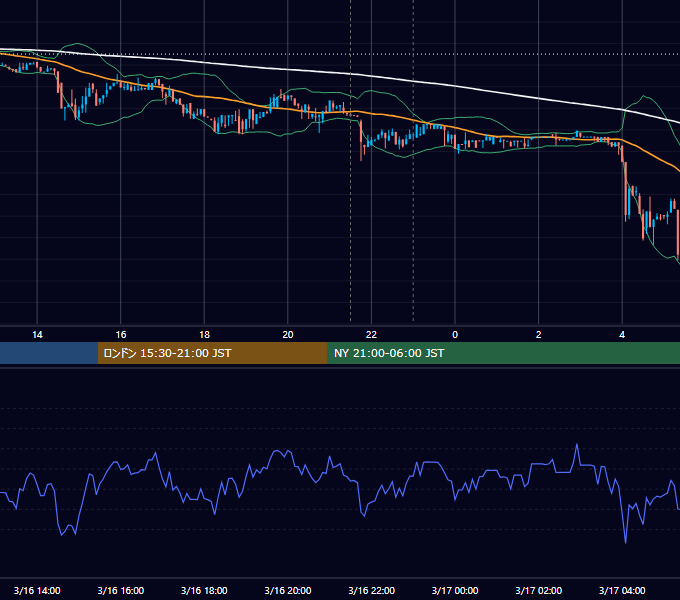Click the 3/16 16:00 date label
680x600 pixels.
(x=121, y=590)
